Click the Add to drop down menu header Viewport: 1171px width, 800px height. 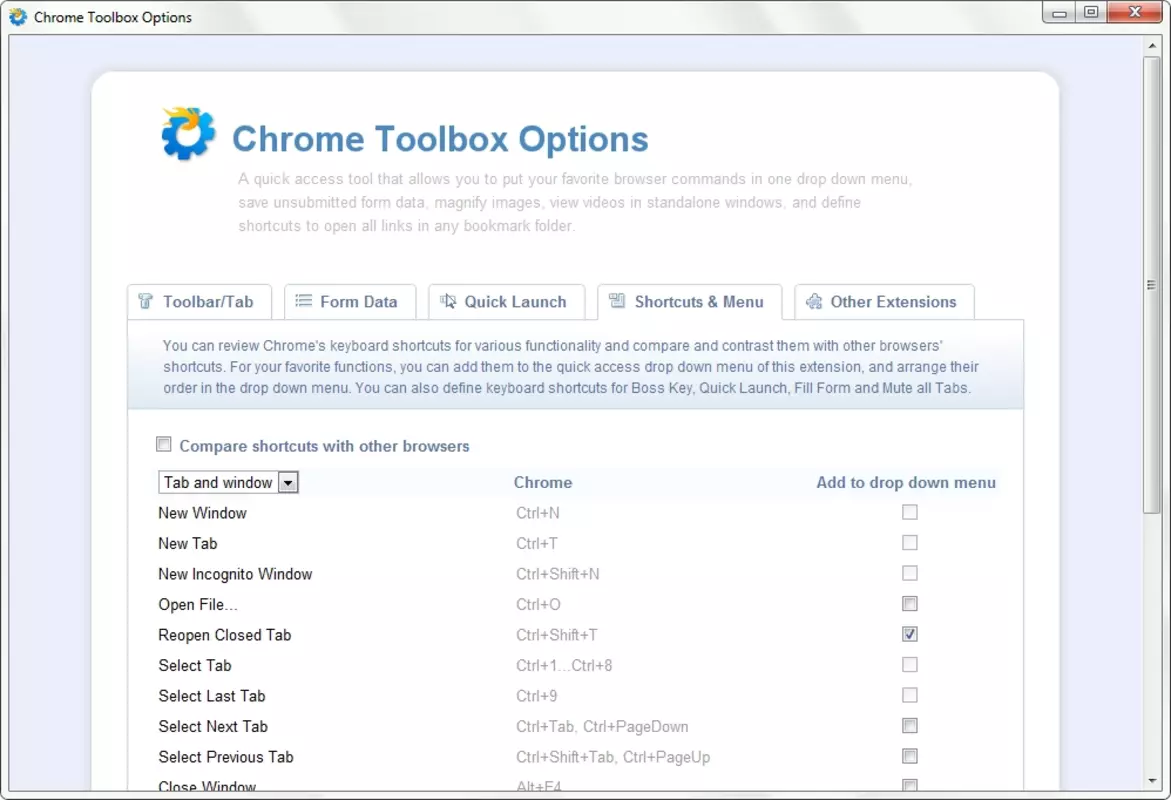click(906, 483)
